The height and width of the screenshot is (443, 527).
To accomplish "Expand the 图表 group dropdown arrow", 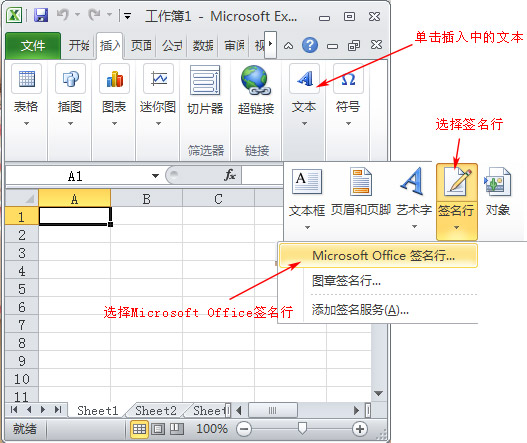I will tap(114, 124).
